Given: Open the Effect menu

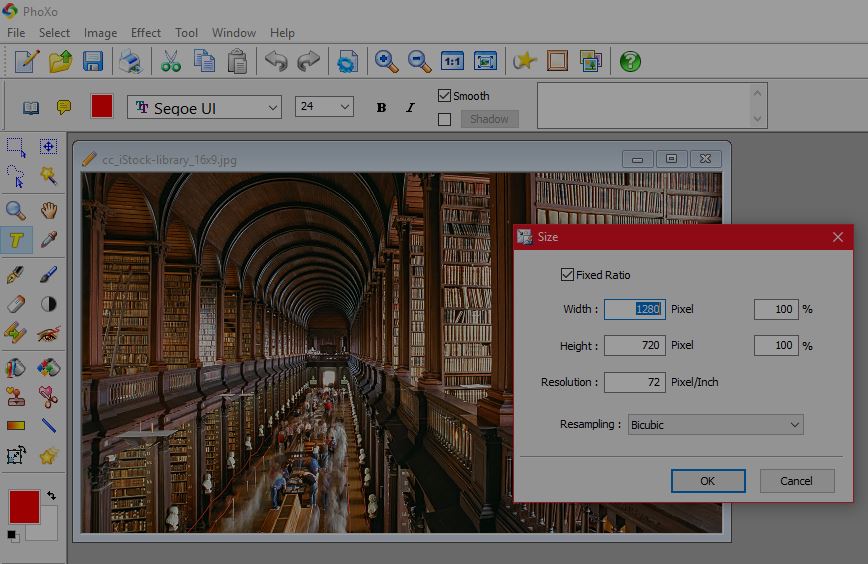Looking at the screenshot, I should (x=146, y=33).
